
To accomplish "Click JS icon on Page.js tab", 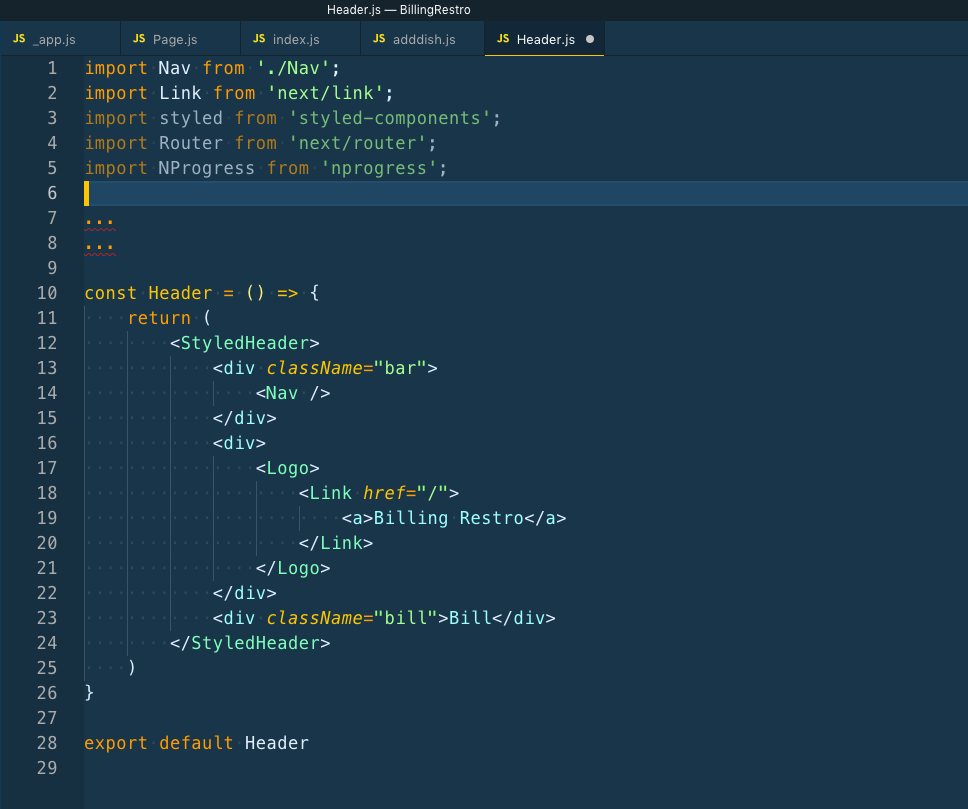I will [x=139, y=39].
